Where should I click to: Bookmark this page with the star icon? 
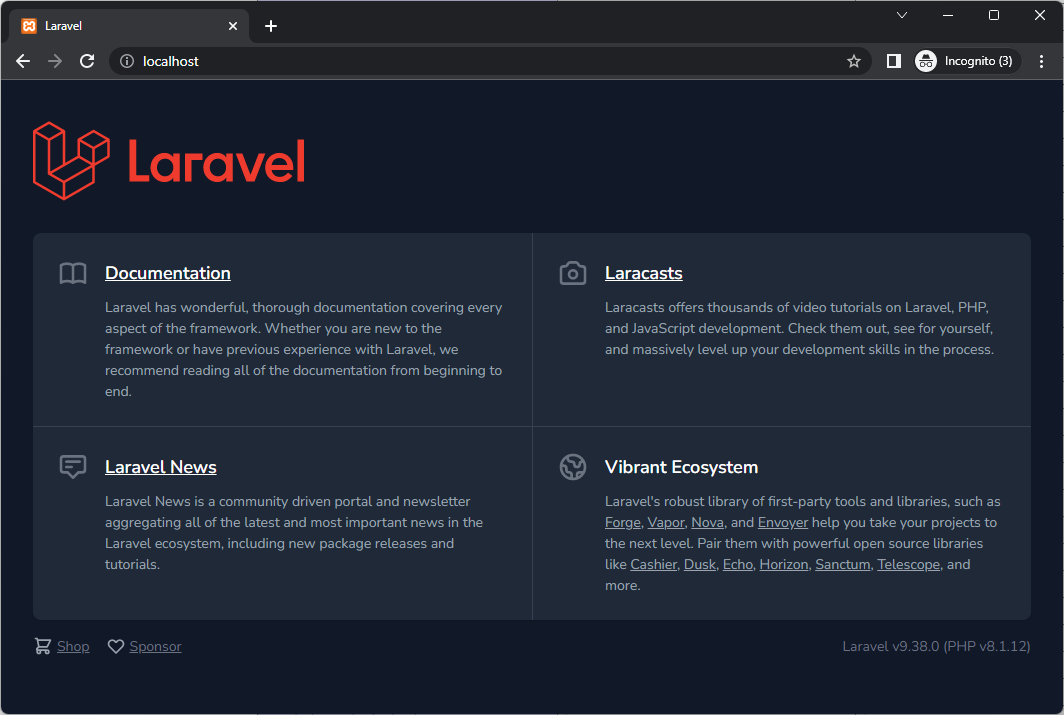click(854, 61)
